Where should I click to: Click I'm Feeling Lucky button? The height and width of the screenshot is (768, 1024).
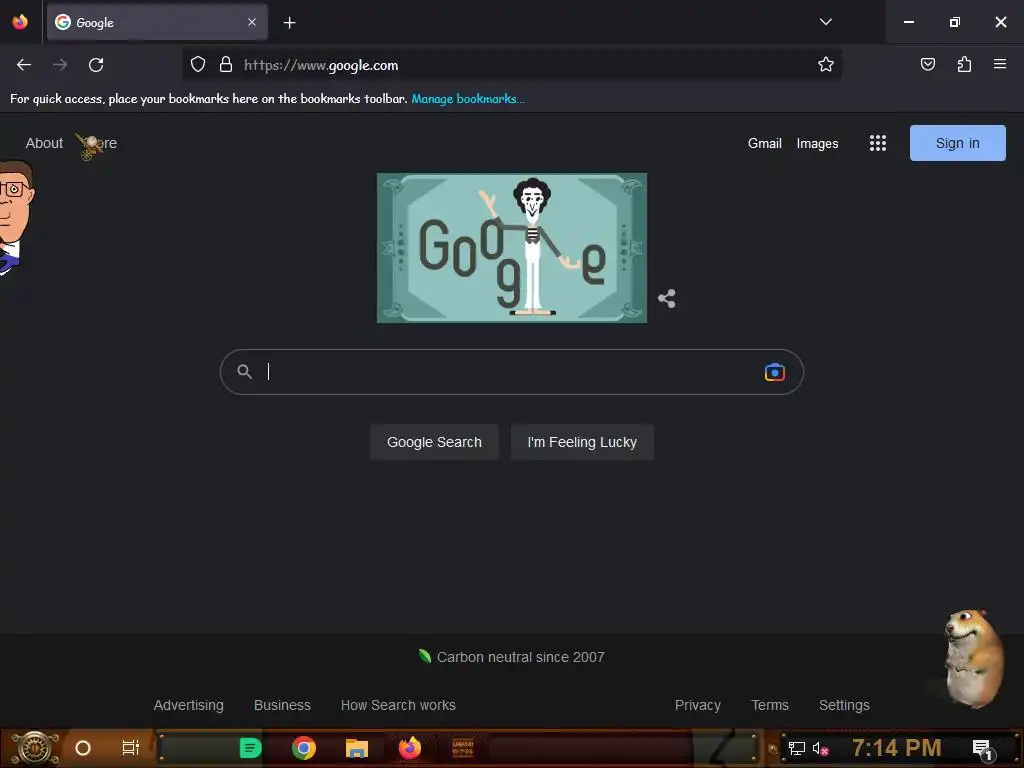point(582,442)
